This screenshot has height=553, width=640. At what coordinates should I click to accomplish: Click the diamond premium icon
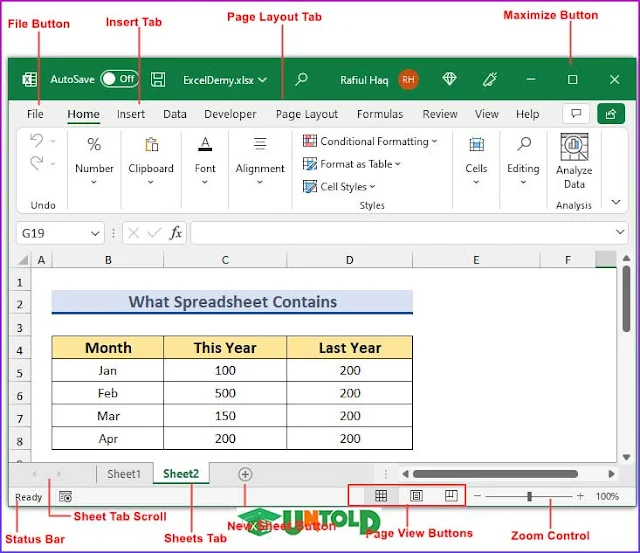[x=449, y=79]
